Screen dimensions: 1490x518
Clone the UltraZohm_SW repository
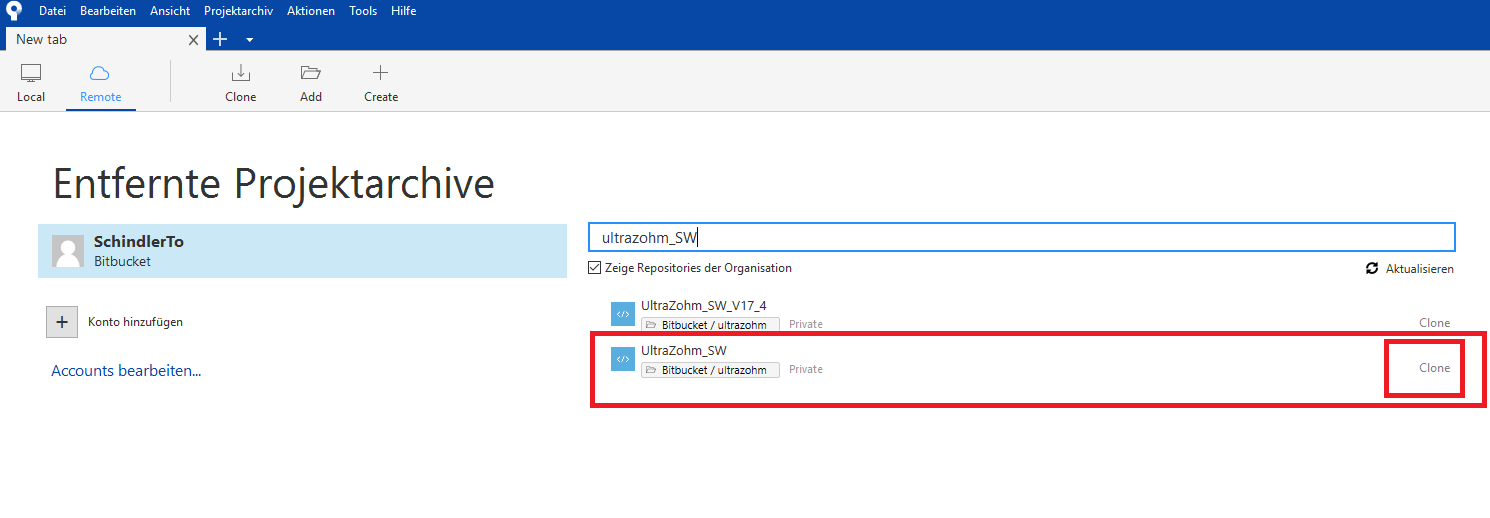1434,368
